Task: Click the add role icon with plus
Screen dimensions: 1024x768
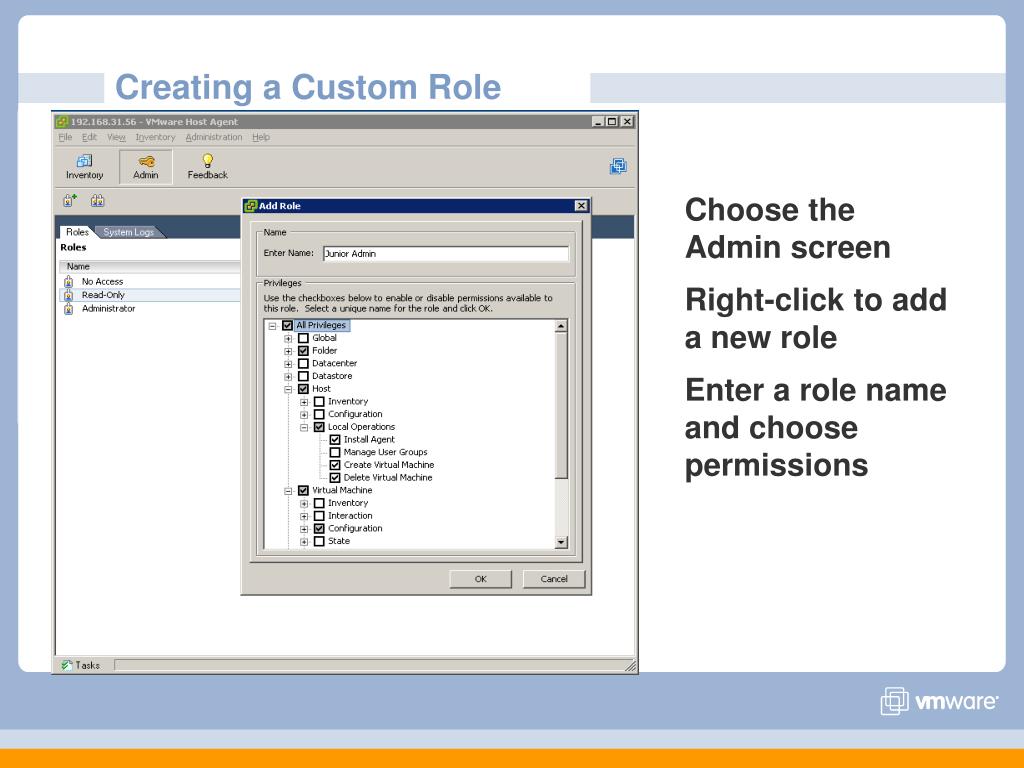Action: pos(70,200)
